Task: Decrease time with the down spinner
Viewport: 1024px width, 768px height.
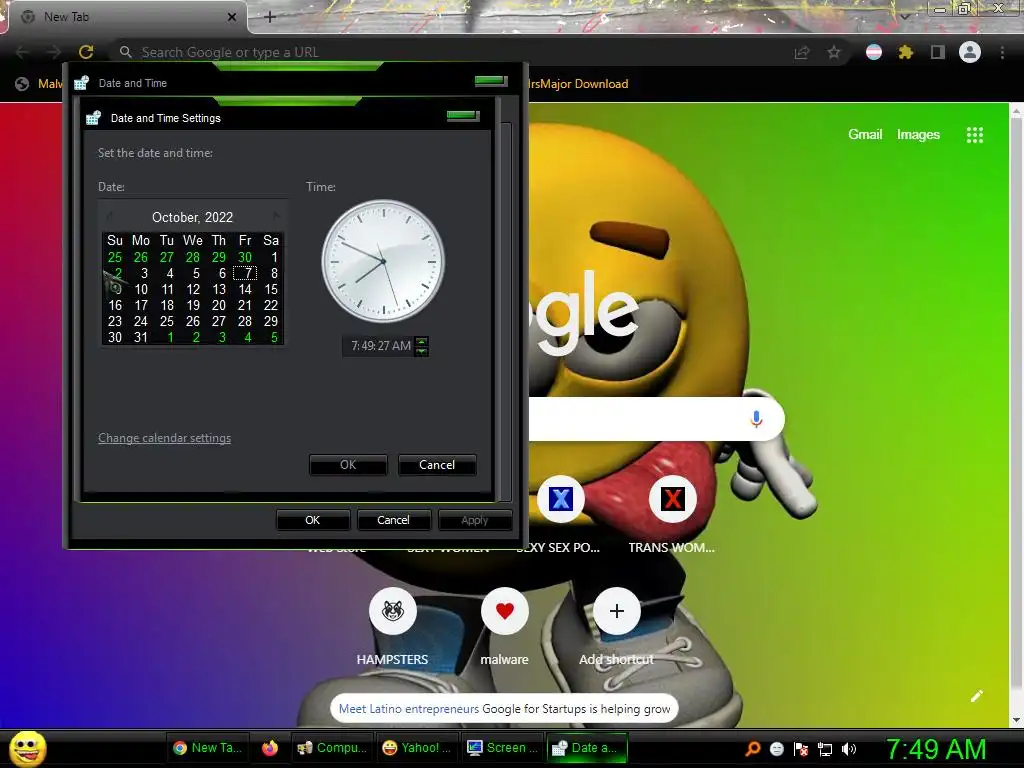Action: coord(422,351)
